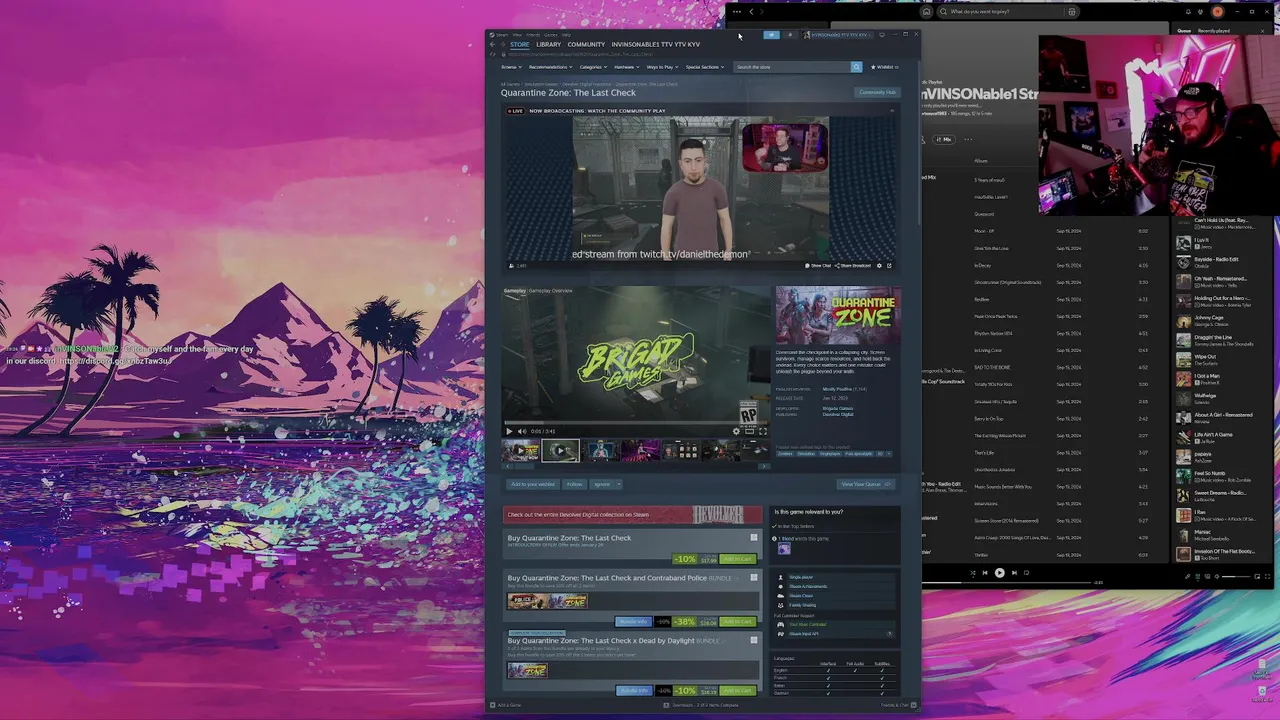
Task: Play the Gameplay Overview trailer
Action: pyautogui.click(x=509, y=432)
